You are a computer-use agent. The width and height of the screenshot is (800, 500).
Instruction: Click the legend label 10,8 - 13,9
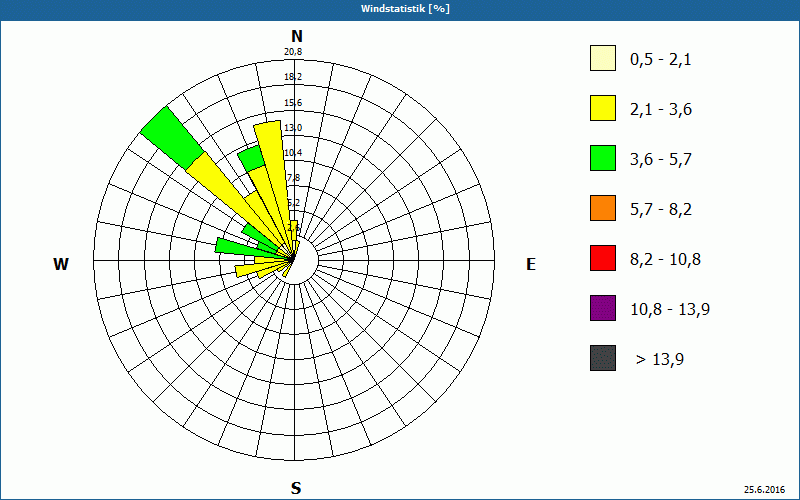pos(670,310)
